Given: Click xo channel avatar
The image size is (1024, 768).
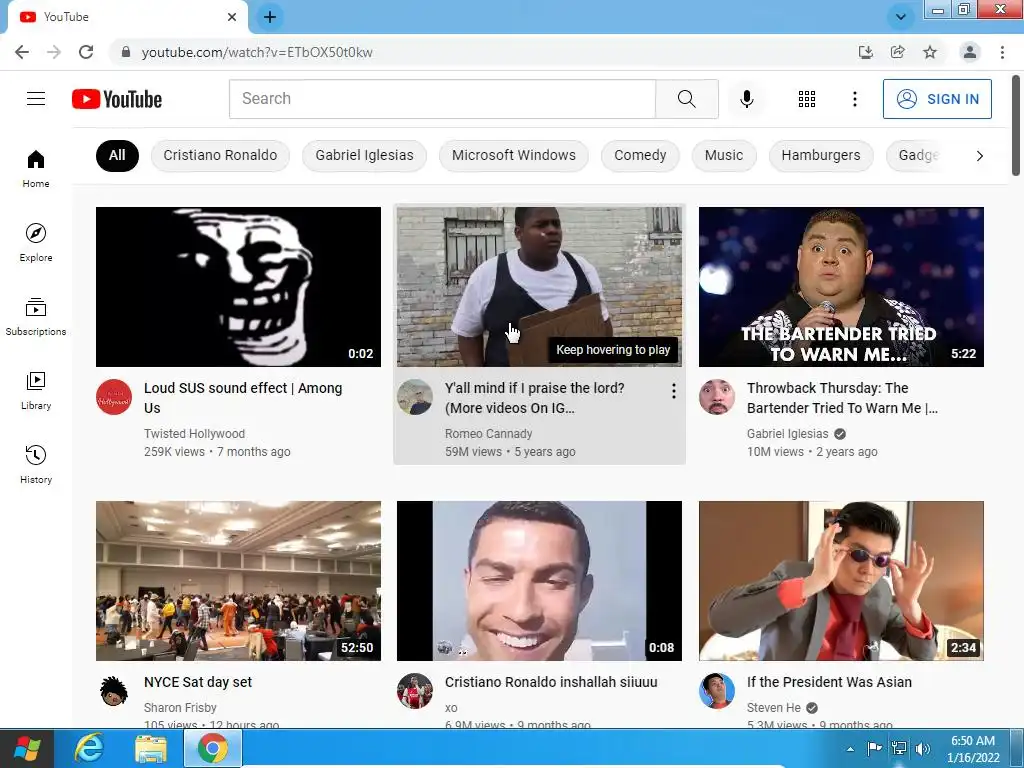Looking at the screenshot, I should (415, 691).
